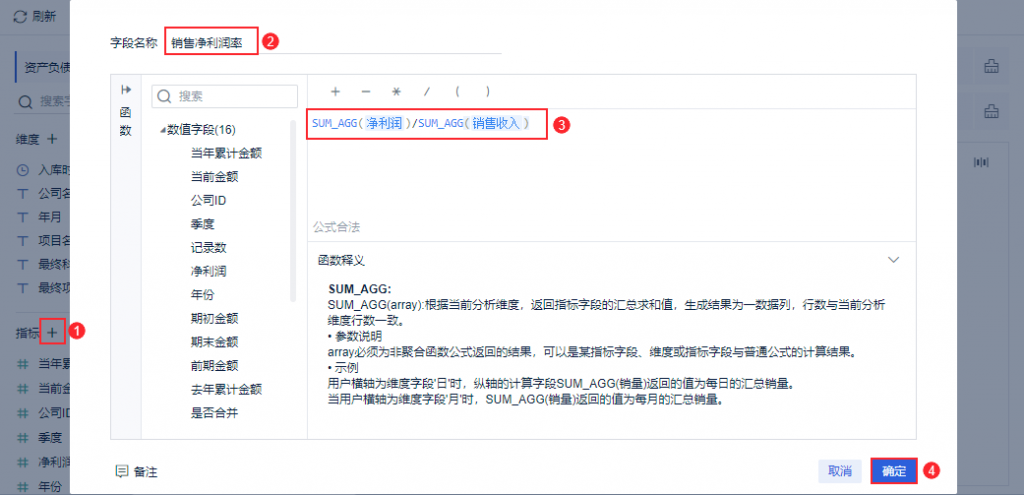Insert the multiply asterisk operator
1024x495 pixels.
point(396,91)
